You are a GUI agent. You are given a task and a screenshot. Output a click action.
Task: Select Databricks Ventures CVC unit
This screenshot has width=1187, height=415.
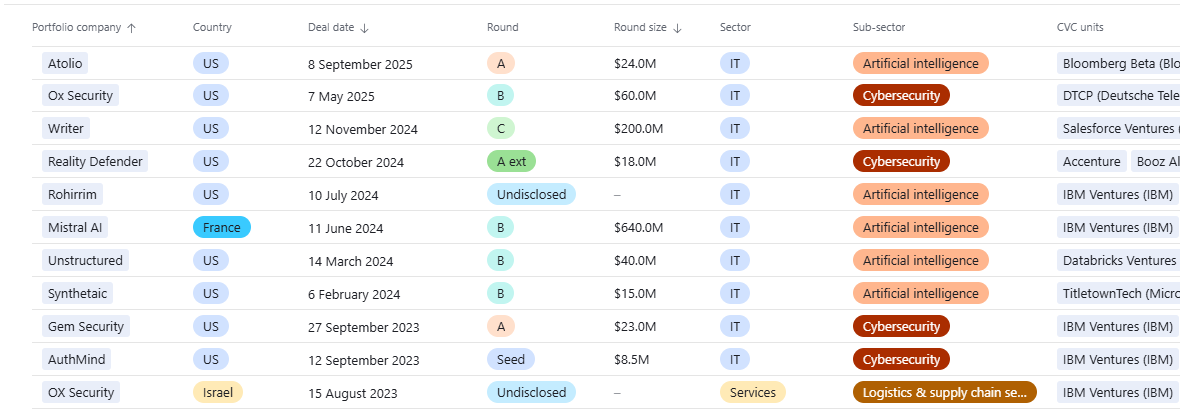tap(1119, 261)
